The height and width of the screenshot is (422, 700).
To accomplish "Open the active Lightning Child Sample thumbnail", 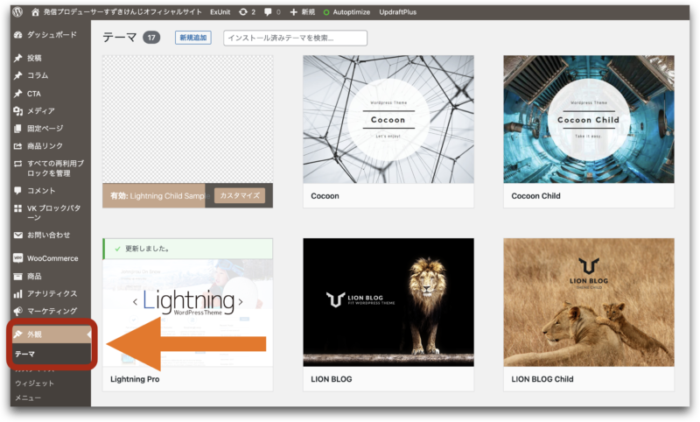I will pos(188,119).
